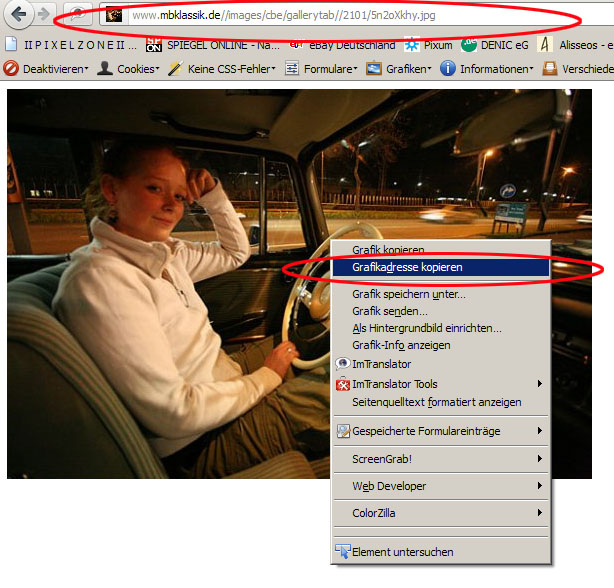Screen dimensions: 614x588
Task: Select Grafik-Info anzeigen
Action: pos(441,345)
